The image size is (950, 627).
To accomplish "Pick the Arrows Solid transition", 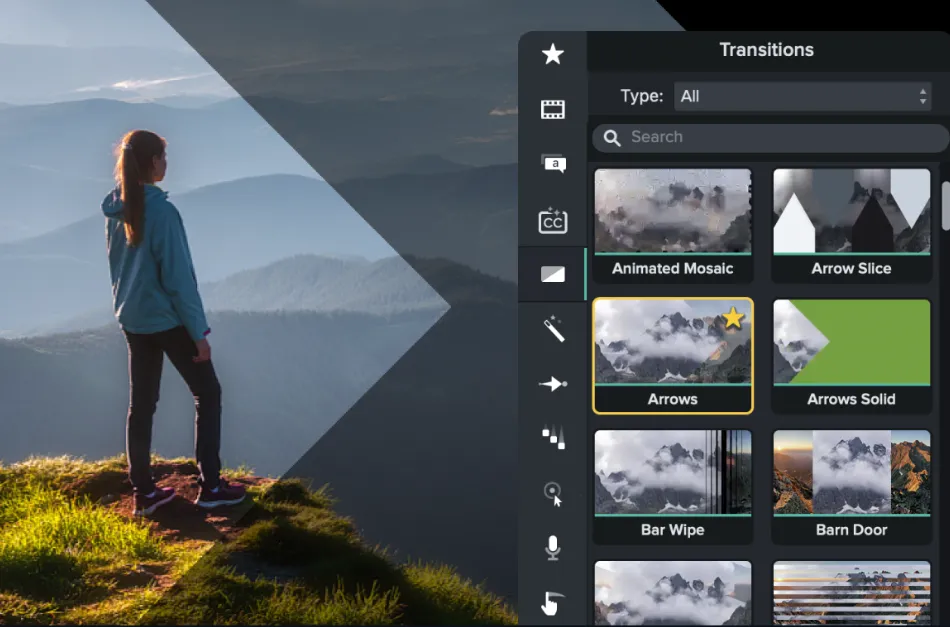I will point(851,354).
